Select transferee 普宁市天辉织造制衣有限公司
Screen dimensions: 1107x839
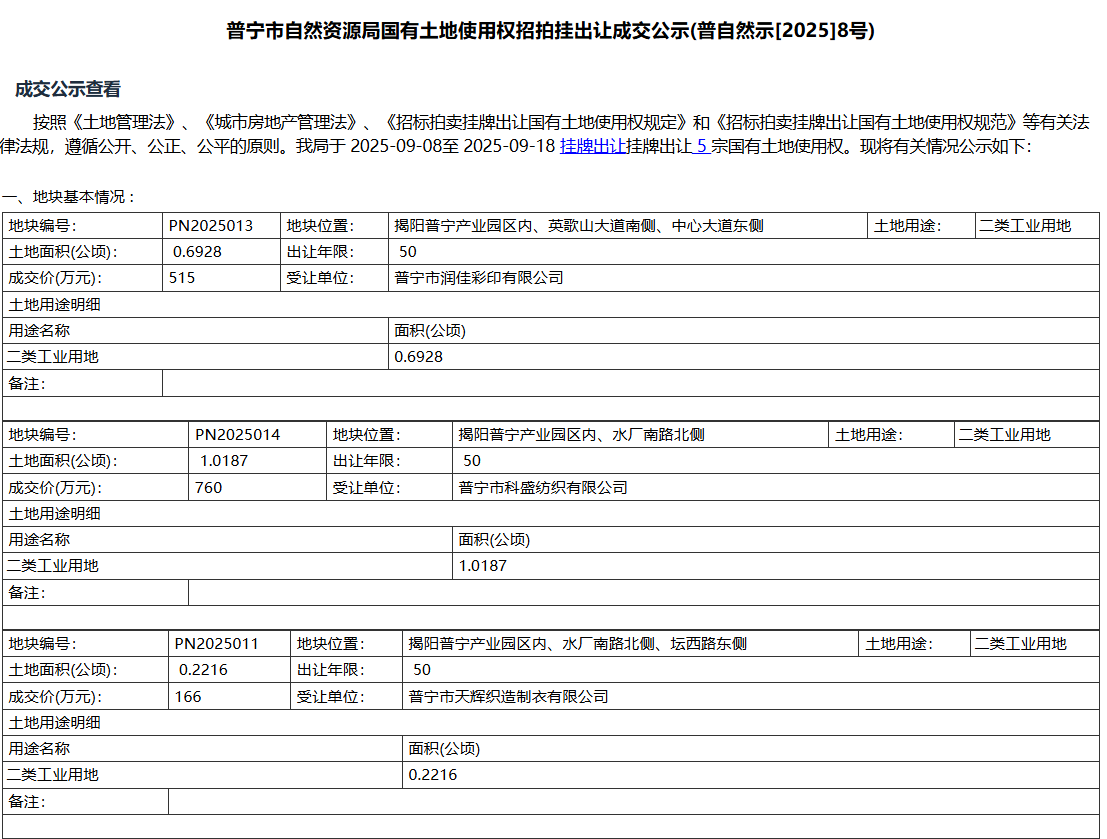click(x=508, y=697)
